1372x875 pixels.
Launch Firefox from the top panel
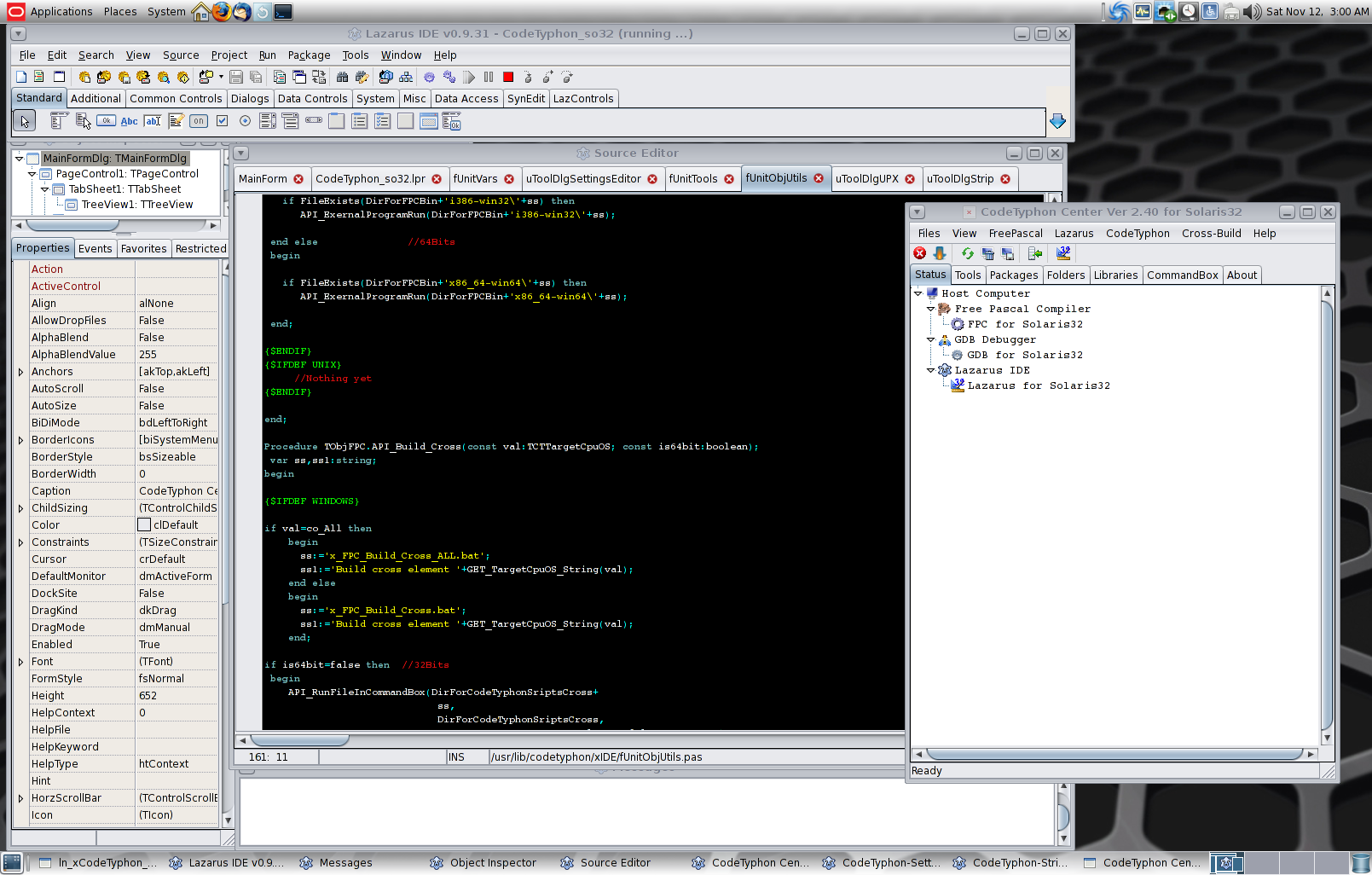[221, 11]
